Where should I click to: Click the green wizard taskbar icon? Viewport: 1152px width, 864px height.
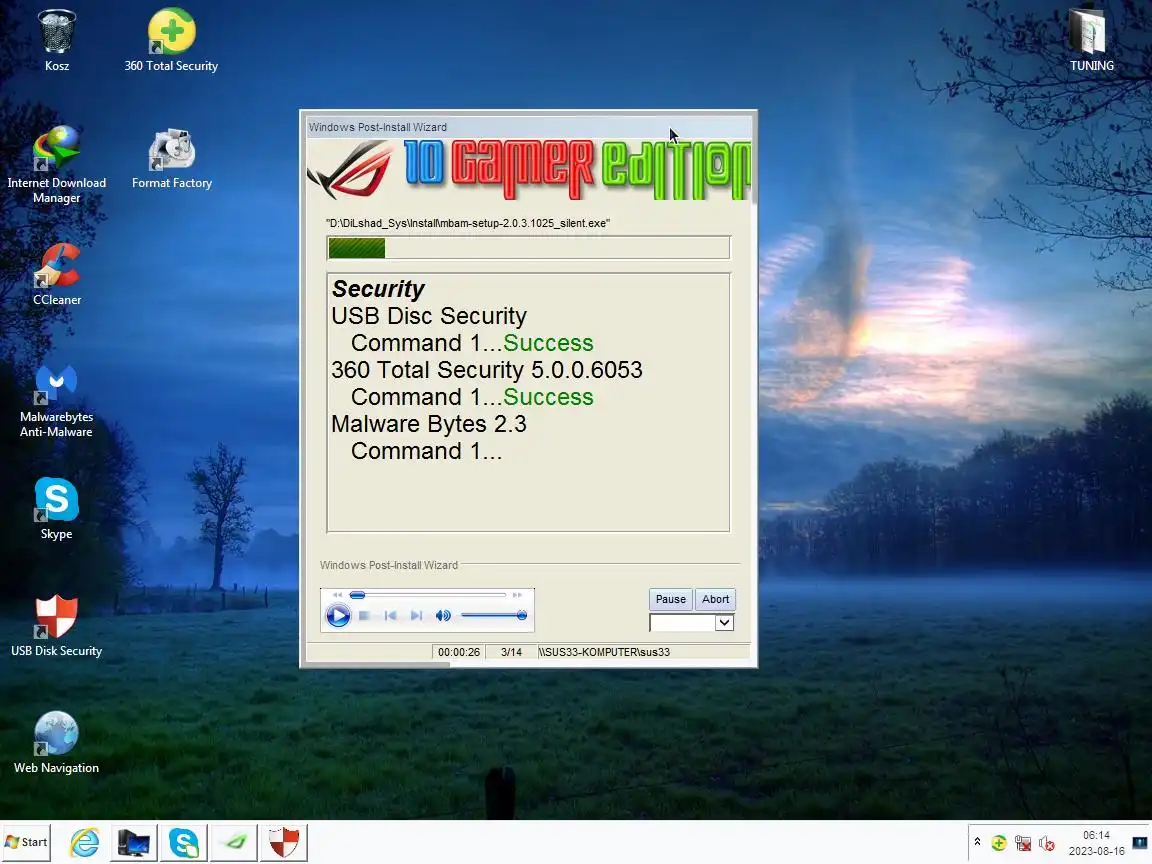coord(234,842)
